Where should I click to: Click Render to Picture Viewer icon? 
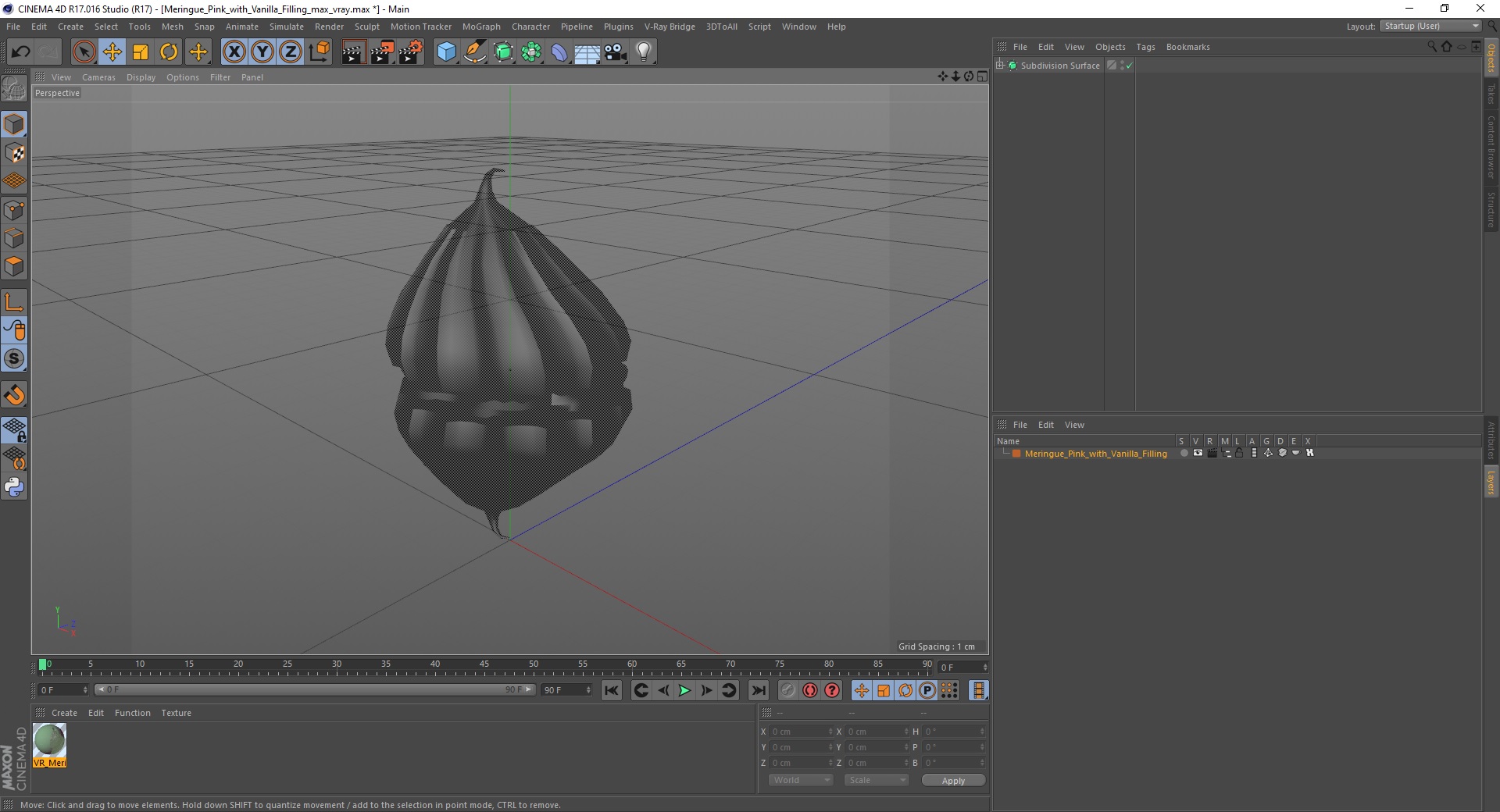tap(382, 52)
